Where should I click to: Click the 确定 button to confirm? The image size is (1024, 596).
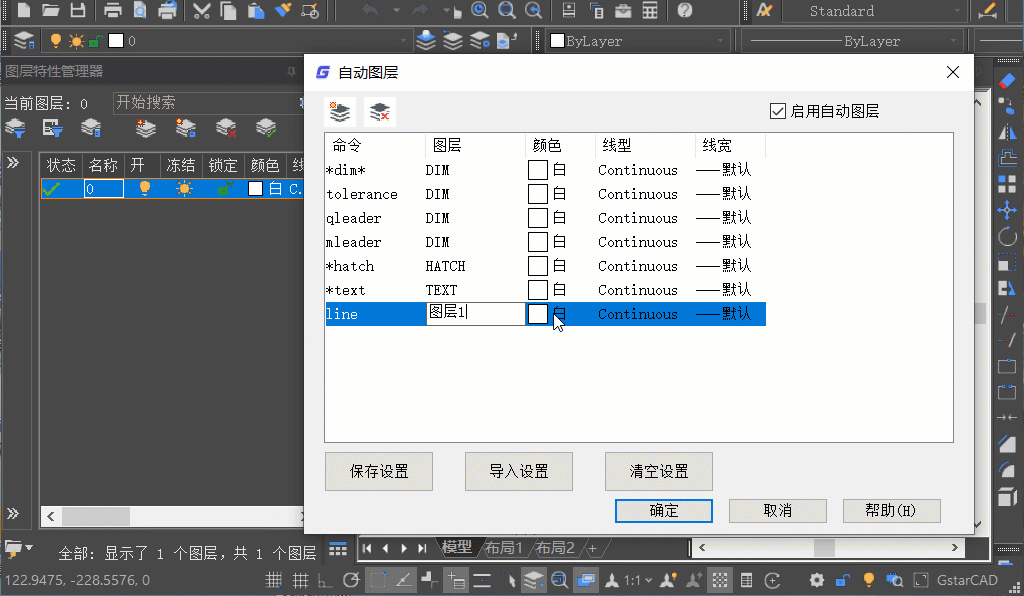click(x=663, y=511)
